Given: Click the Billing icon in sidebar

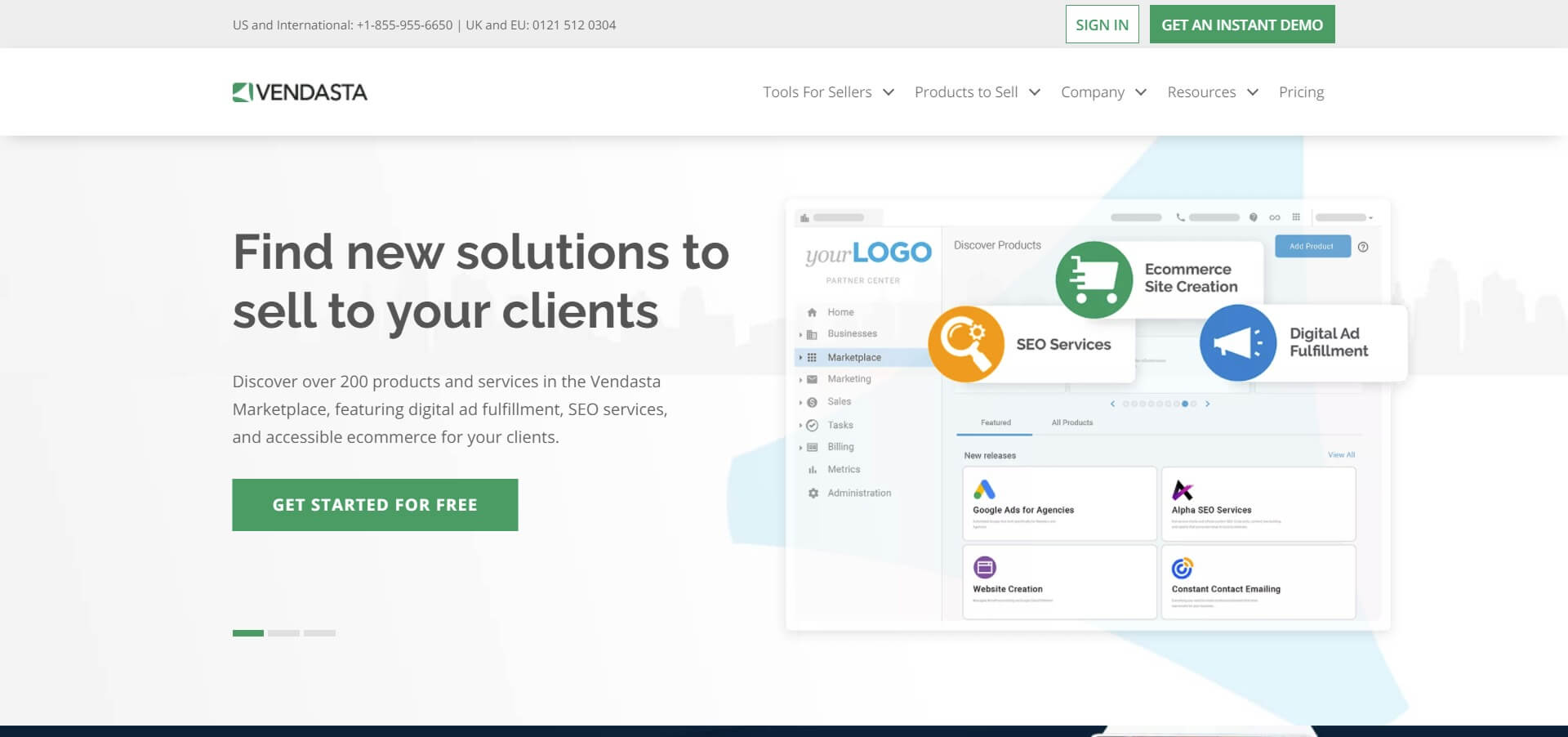Looking at the screenshot, I should pyautogui.click(x=812, y=447).
